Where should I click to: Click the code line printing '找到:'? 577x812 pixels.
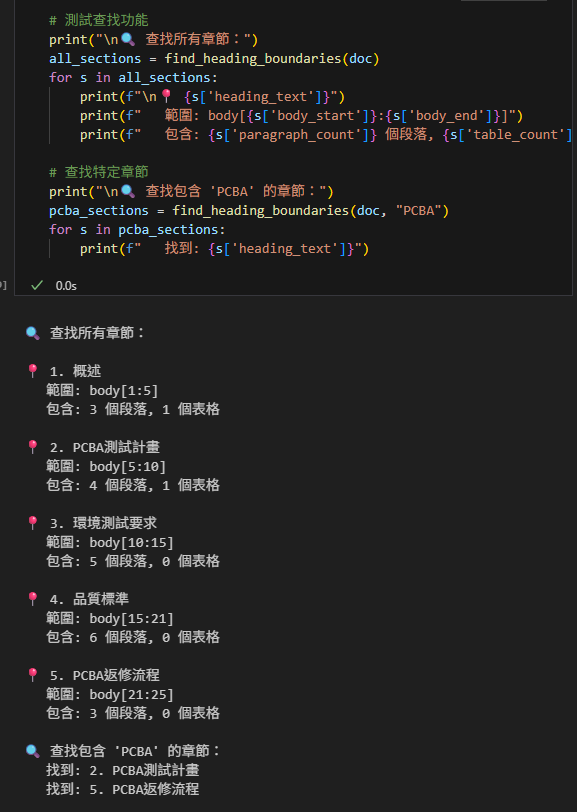[224, 249]
